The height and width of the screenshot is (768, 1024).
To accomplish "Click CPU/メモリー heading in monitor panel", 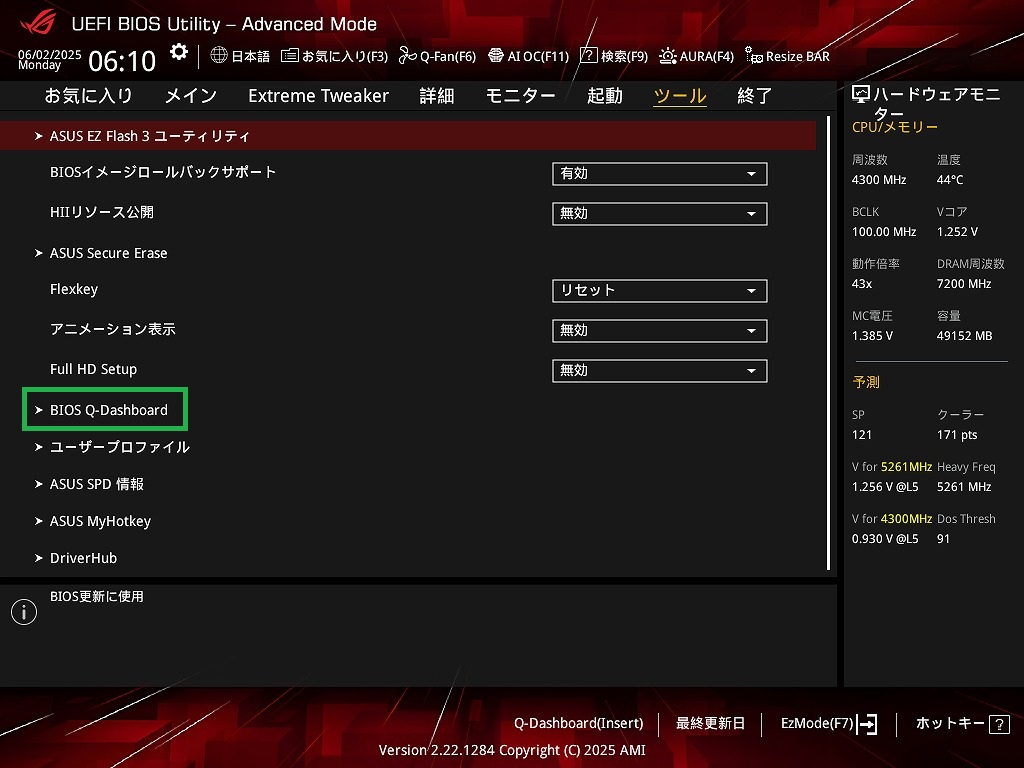I will [895, 127].
